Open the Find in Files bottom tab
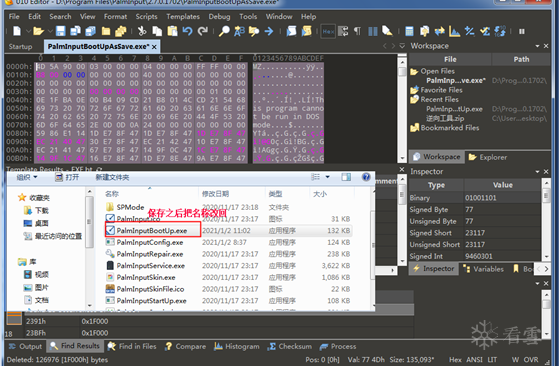 [132, 346]
